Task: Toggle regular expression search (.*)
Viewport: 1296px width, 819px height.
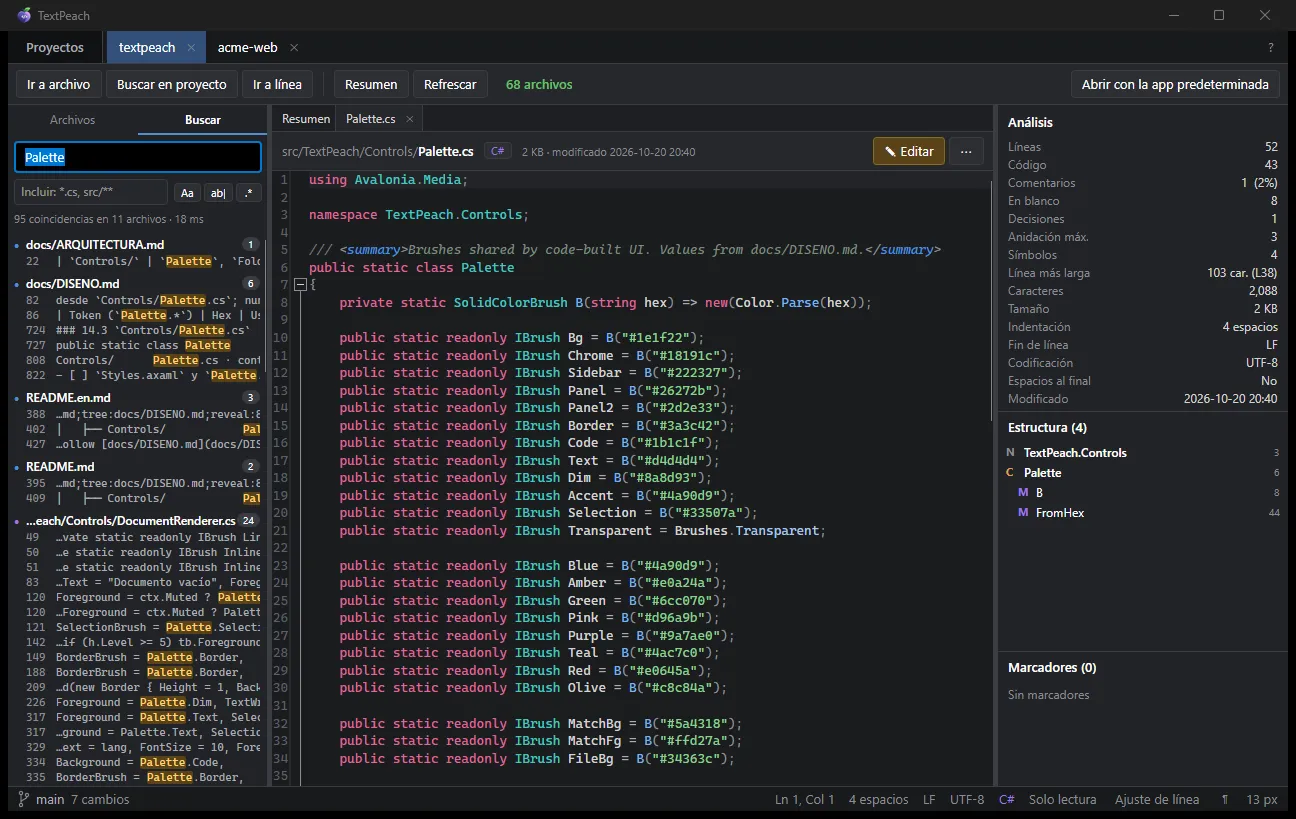Action: tap(249, 192)
